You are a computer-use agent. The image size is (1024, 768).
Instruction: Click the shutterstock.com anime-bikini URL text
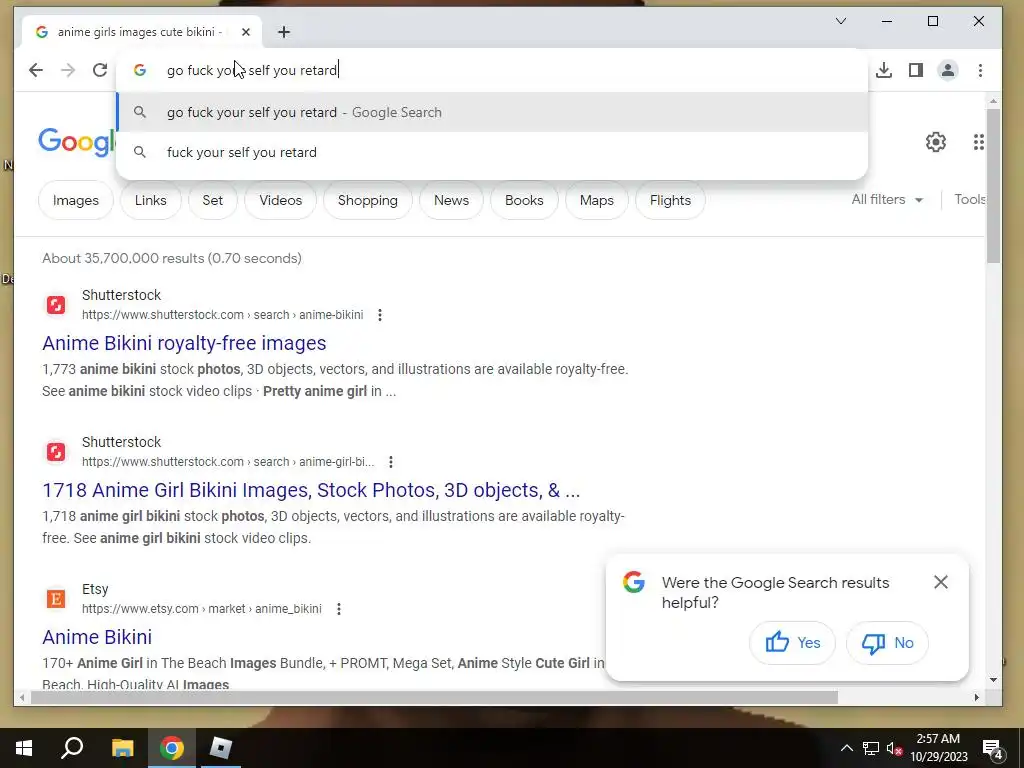coord(223,315)
